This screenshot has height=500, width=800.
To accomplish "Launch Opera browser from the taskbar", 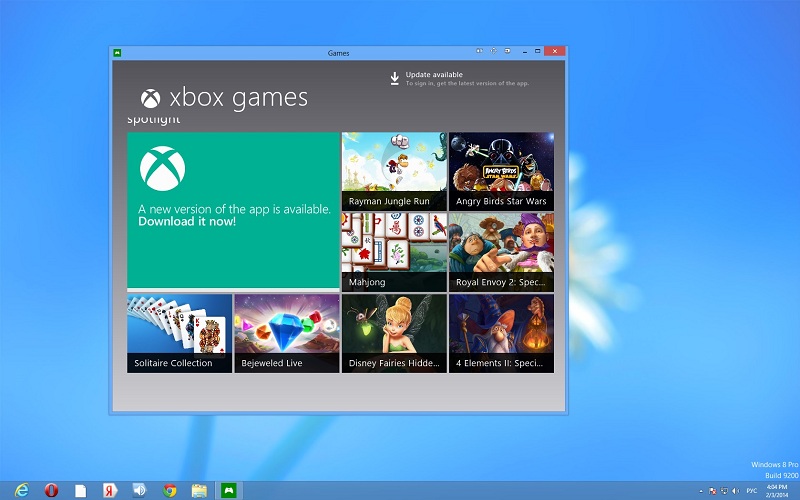I will (51, 490).
